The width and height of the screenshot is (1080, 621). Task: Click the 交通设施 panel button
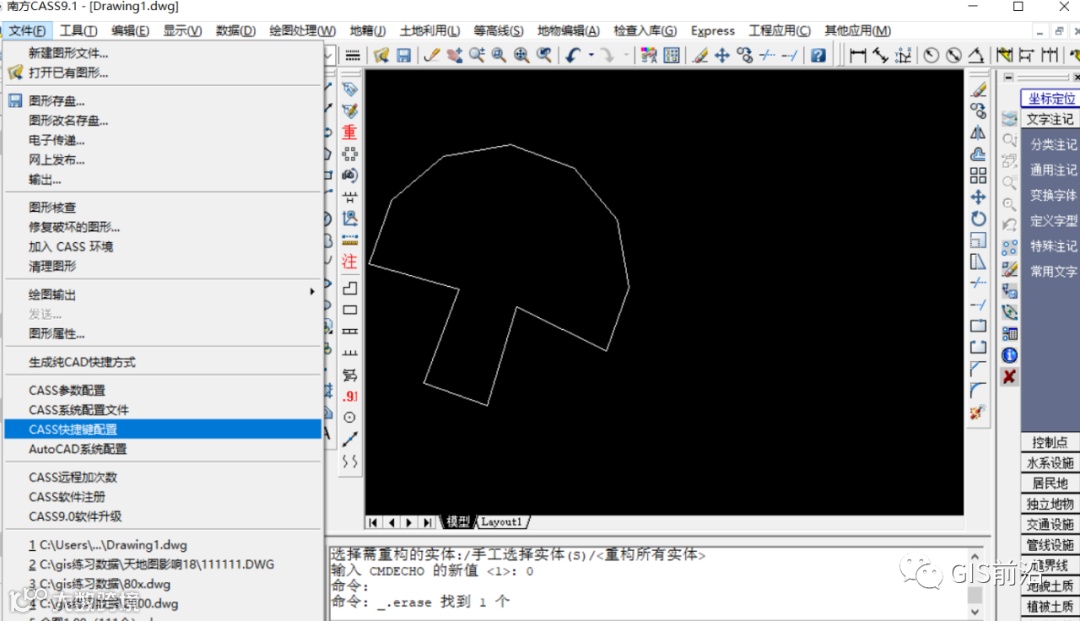point(1050,525)
